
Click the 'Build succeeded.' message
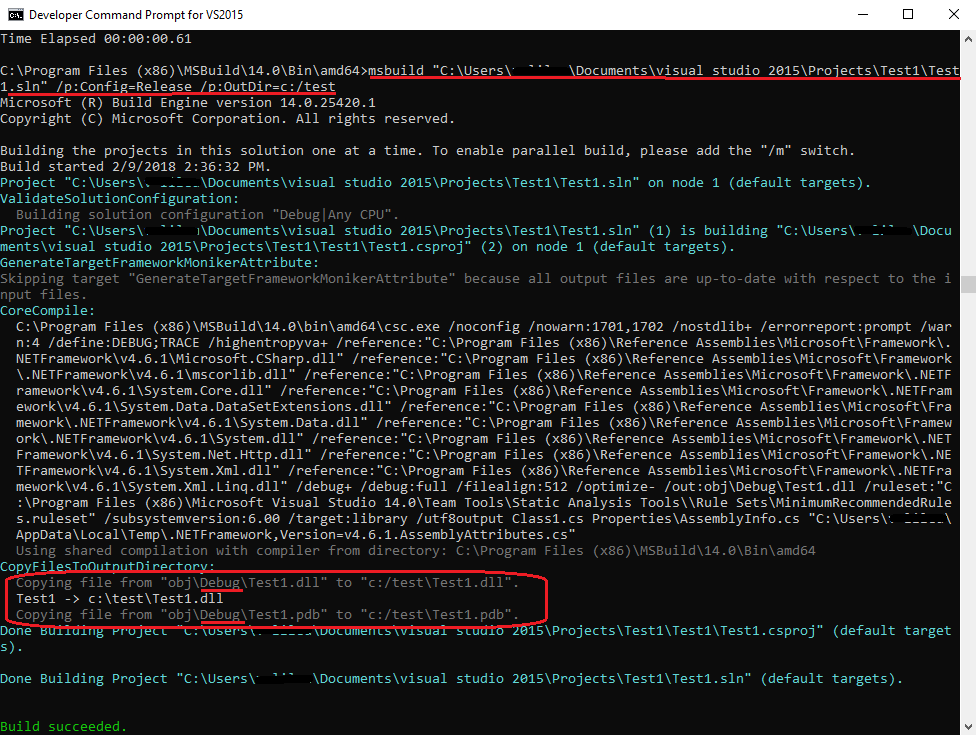tap(63, 726)
